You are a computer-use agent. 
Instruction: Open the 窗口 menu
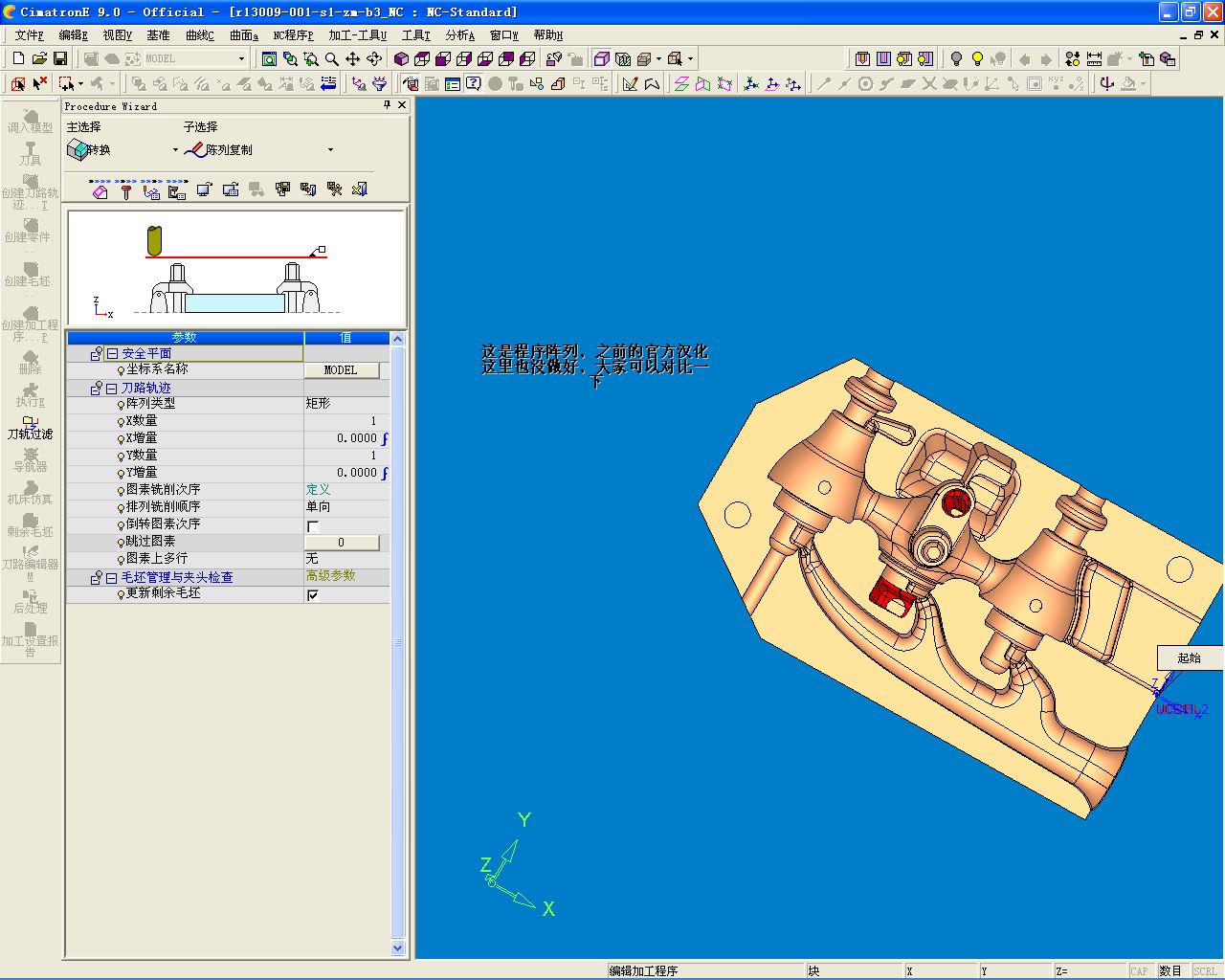[503, 35]
